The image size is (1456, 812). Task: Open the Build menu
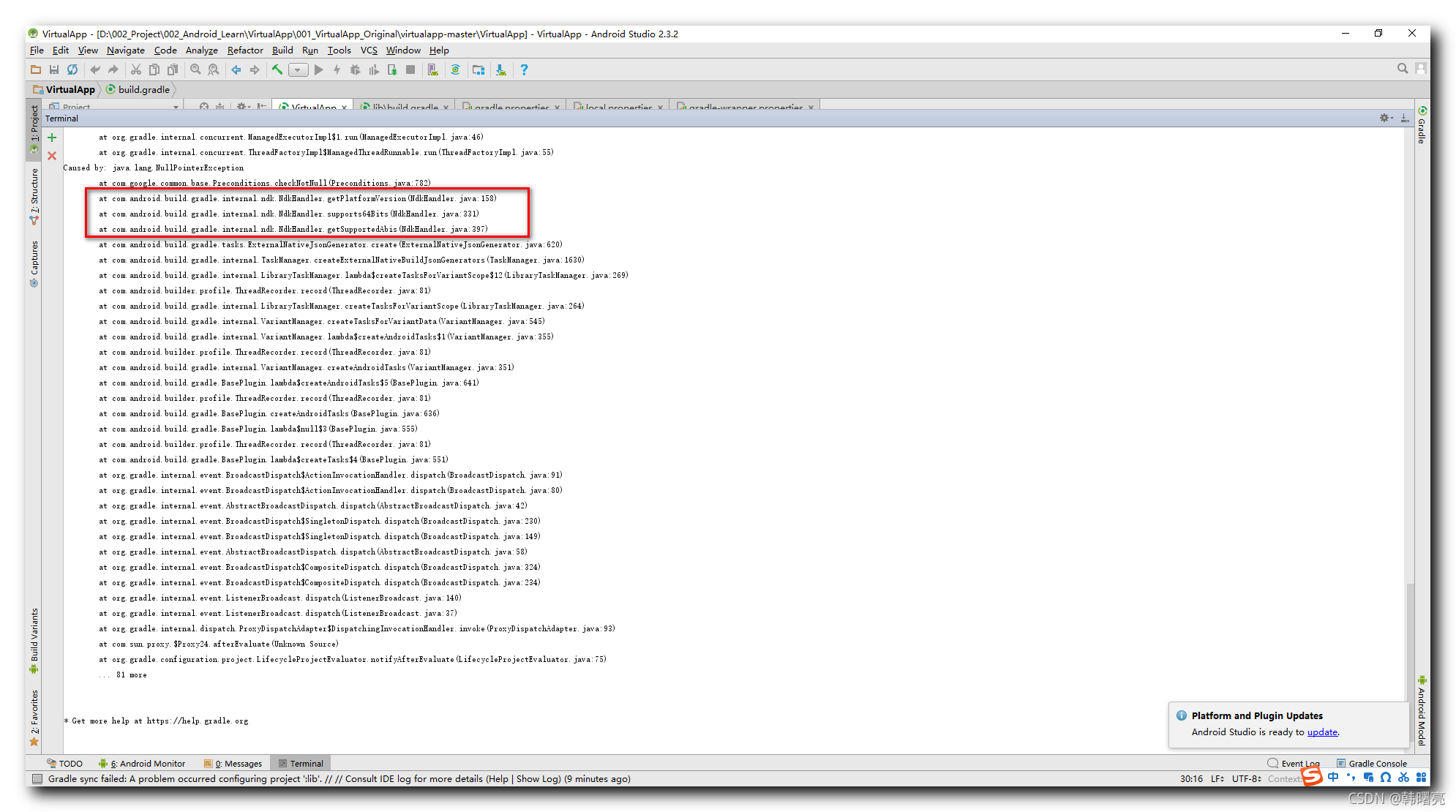click(282, 50)
